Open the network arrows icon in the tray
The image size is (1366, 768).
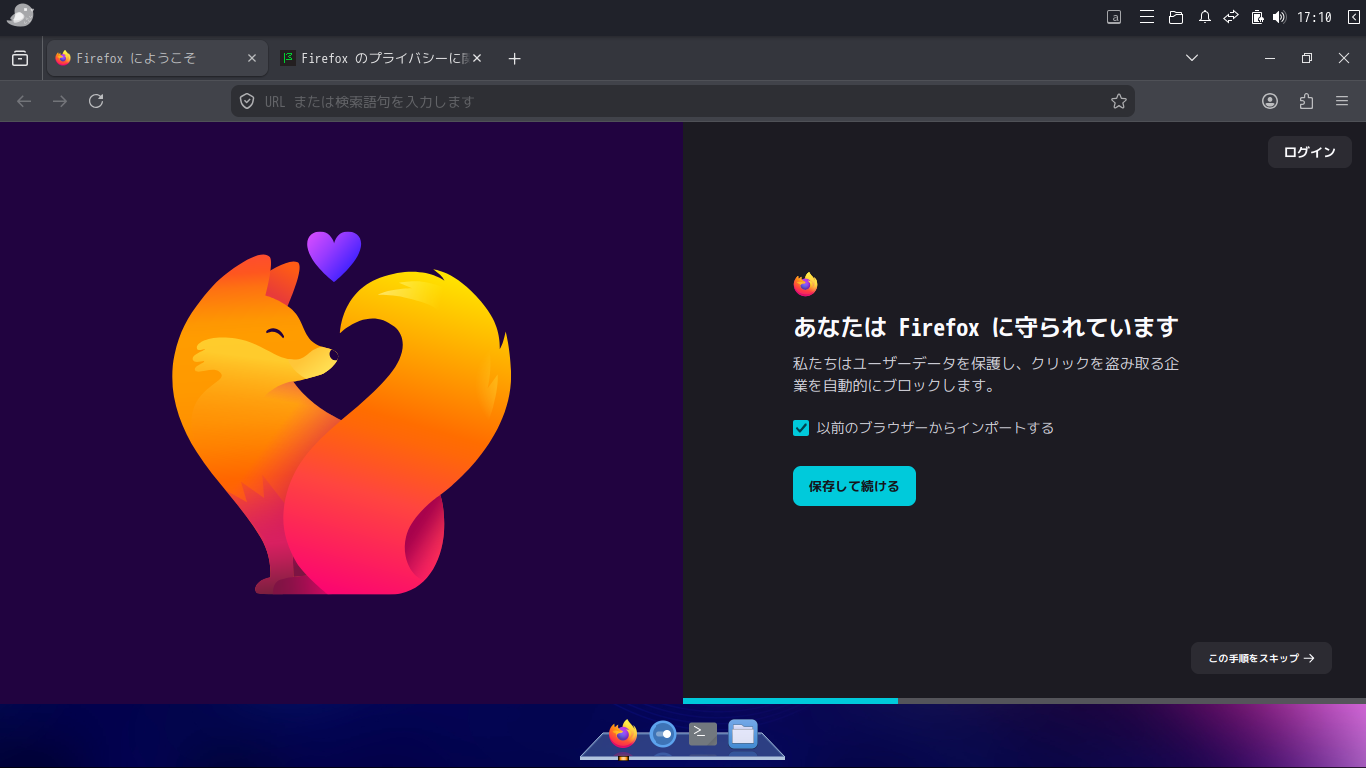tap(1231, 17)
